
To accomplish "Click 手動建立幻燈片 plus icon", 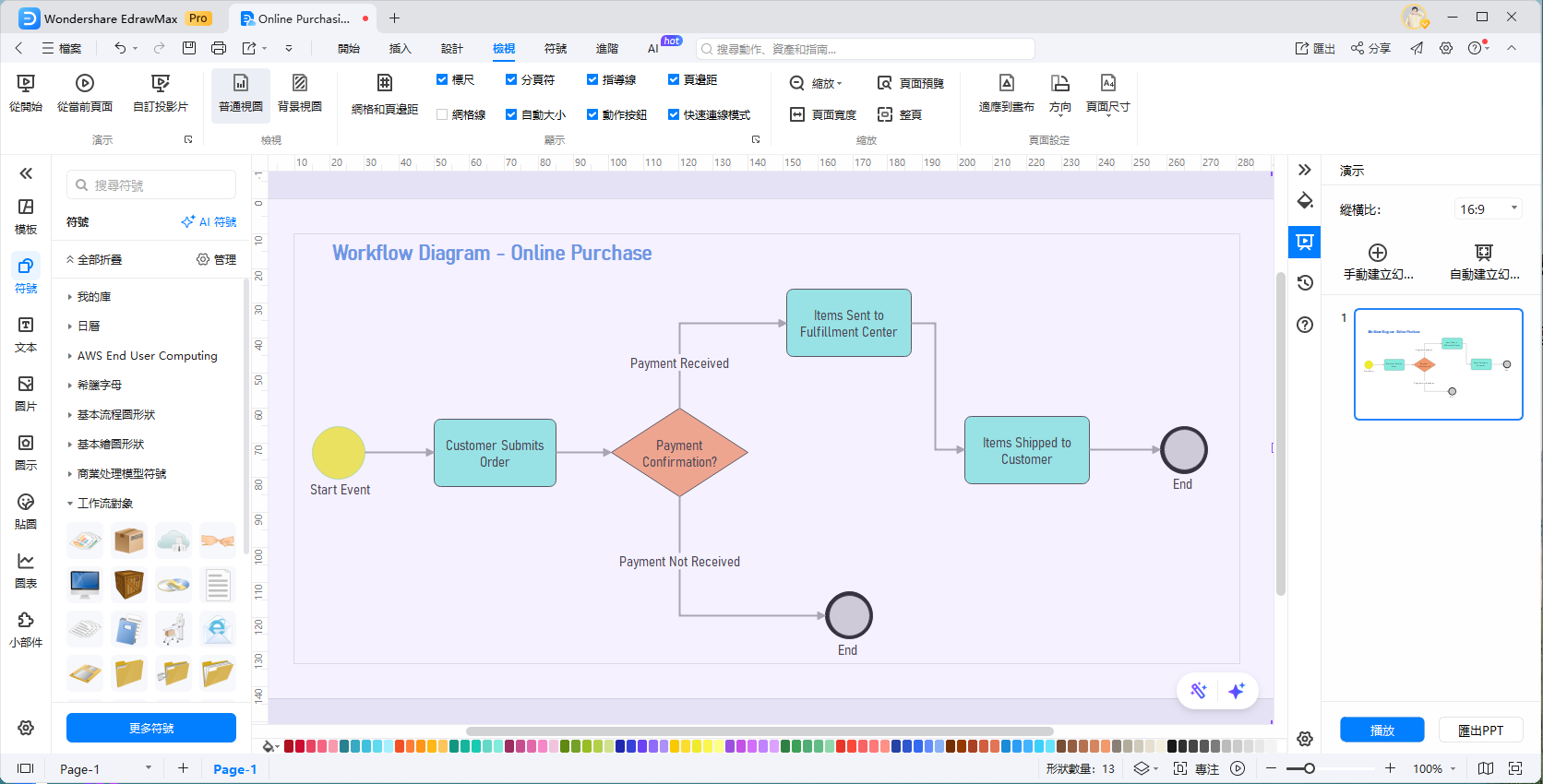I will point(1378,253).
